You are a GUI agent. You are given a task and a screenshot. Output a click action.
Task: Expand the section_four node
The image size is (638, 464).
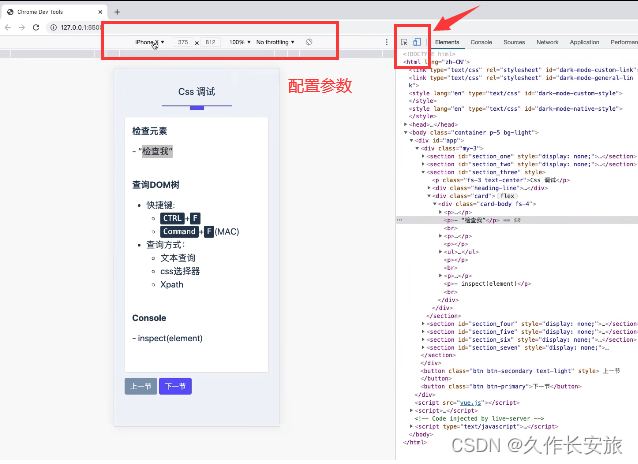423,324
